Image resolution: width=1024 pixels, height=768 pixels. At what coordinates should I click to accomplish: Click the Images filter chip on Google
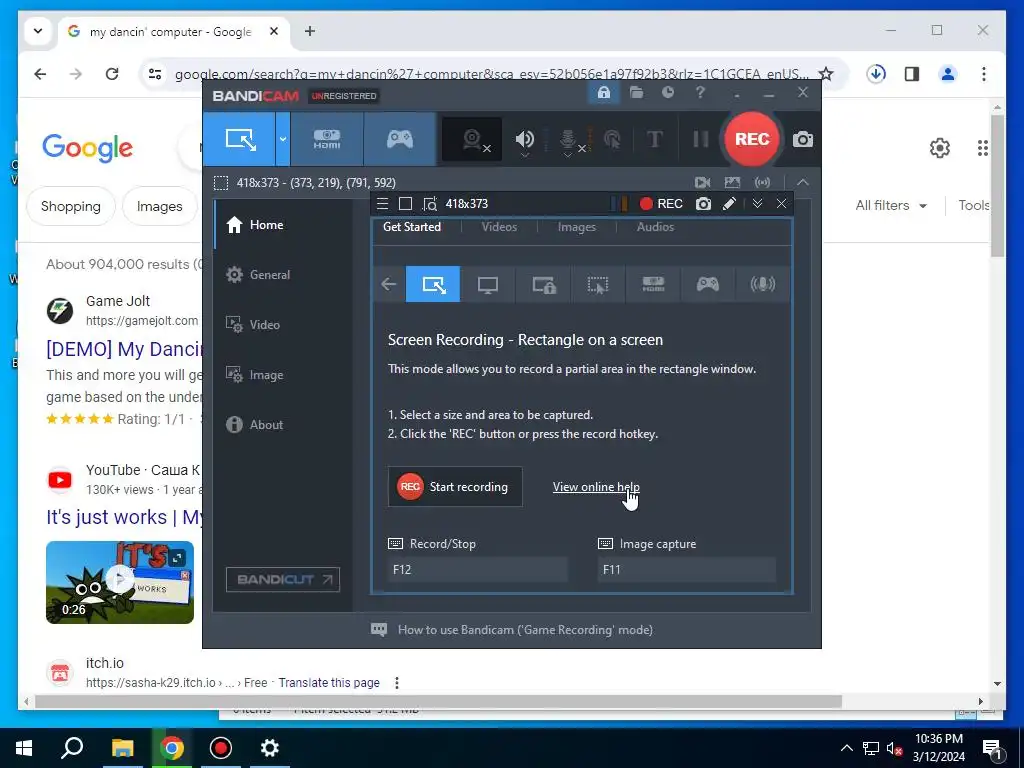tap(159, 206)
